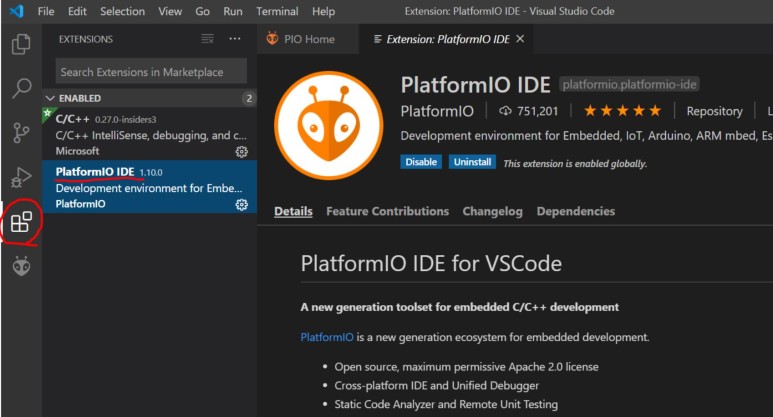Click the PlatformIO publisher name
This screenshot has width=773, height=417.
pos(437,111)
